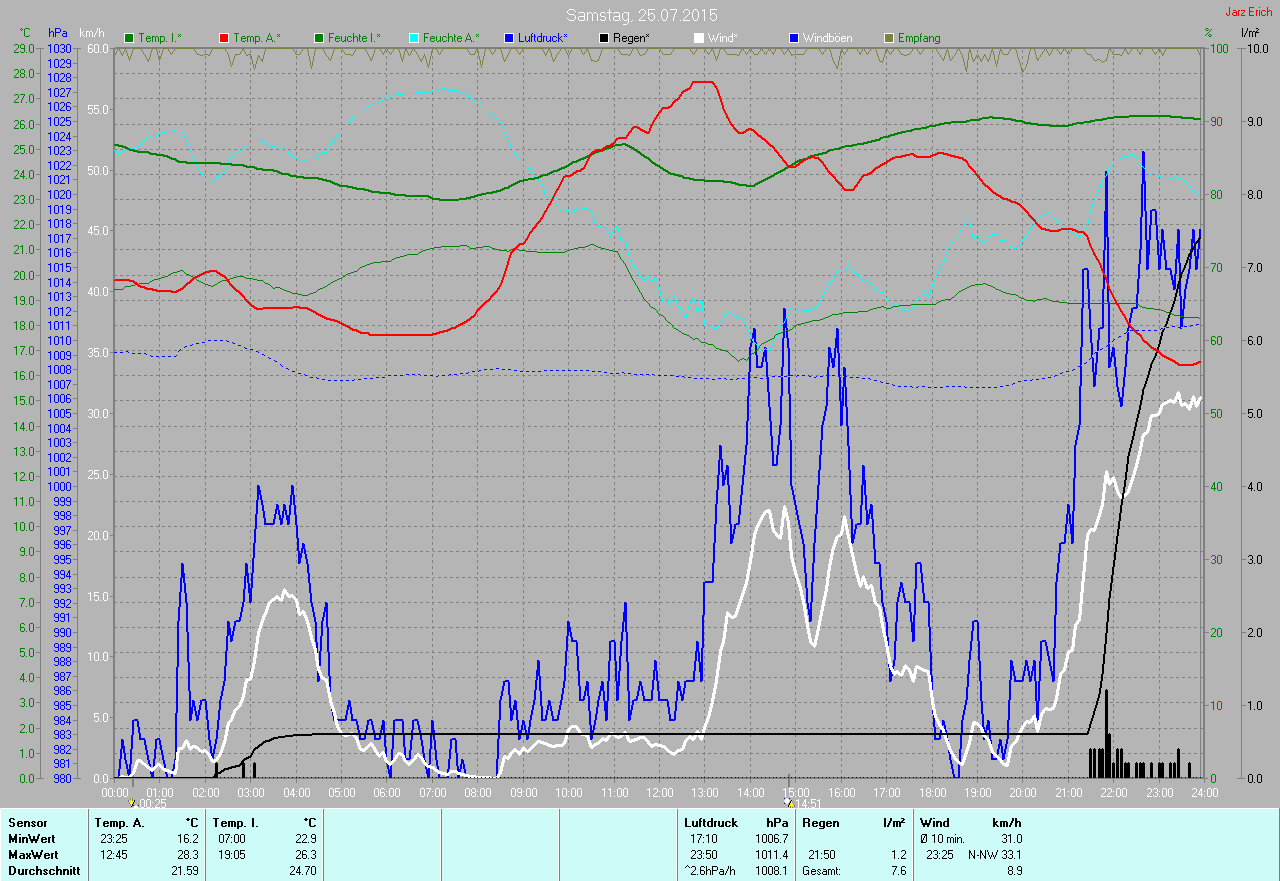The height and width of the screenshot is (881, 1280).
Task: Click the Jarz Erich label
Action: click(1249, 12)
